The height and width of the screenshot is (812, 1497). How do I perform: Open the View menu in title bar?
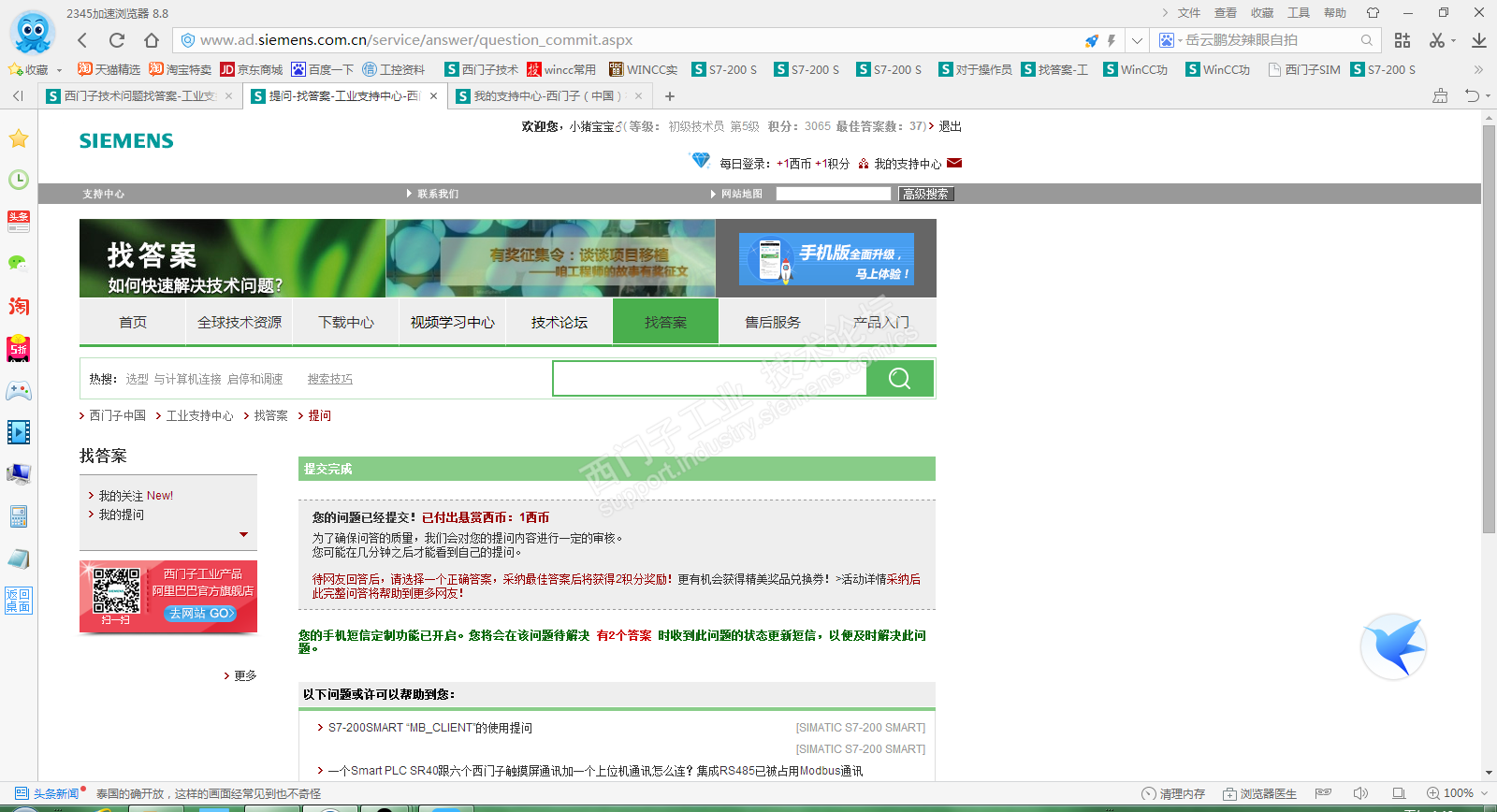[x=1226, y=13]
